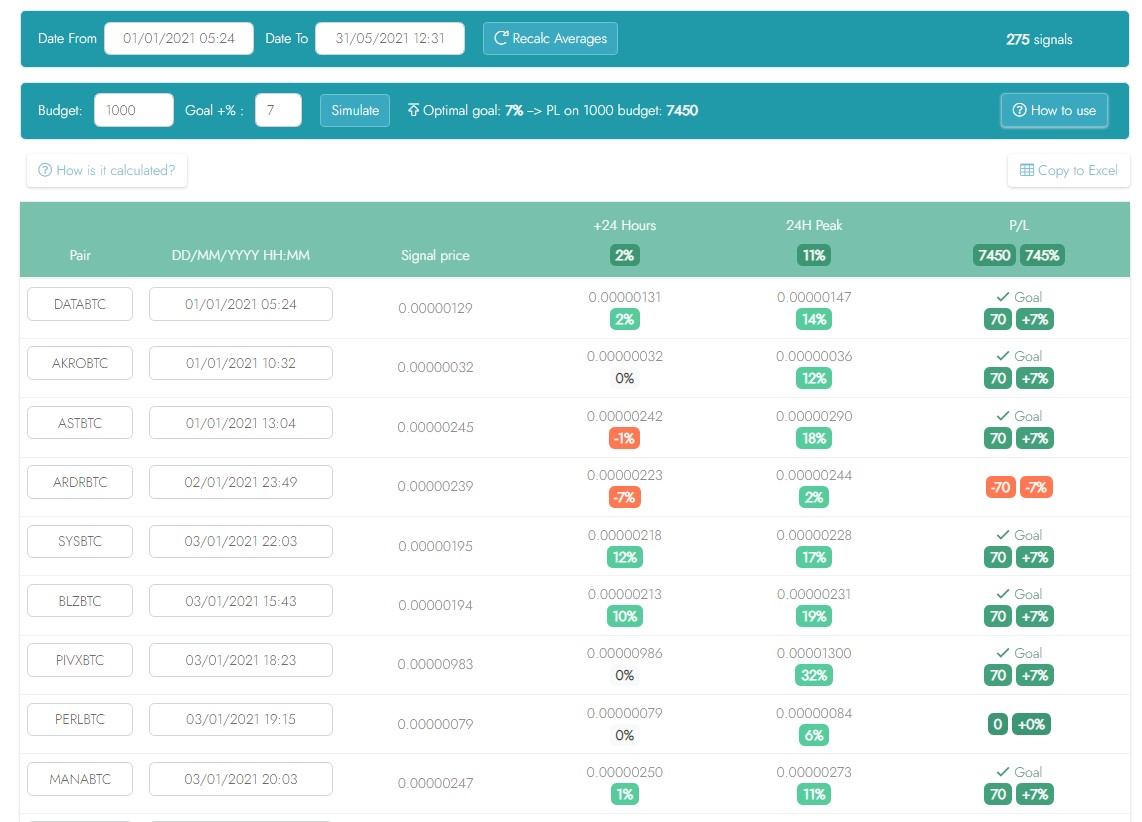Select the AKROBTC pair box
The image size is (1142, 822).
click(80, 363)
